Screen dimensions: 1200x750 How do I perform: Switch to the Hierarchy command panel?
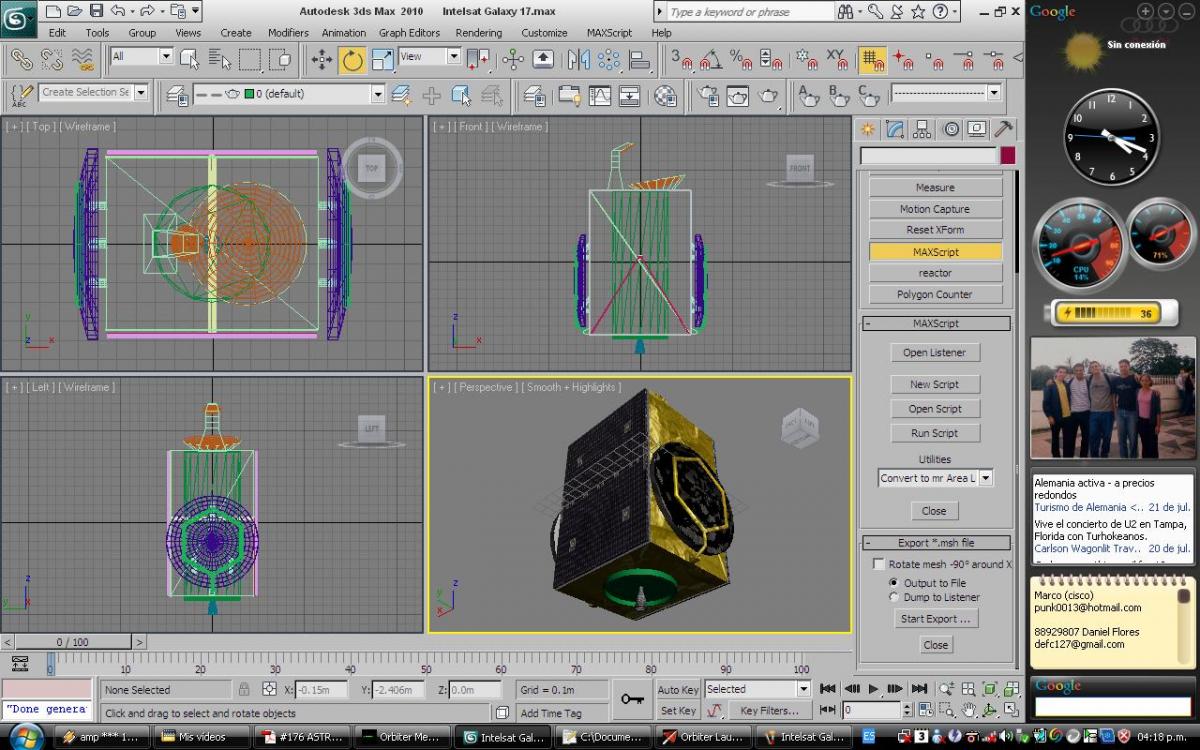[x=922, y=129]
